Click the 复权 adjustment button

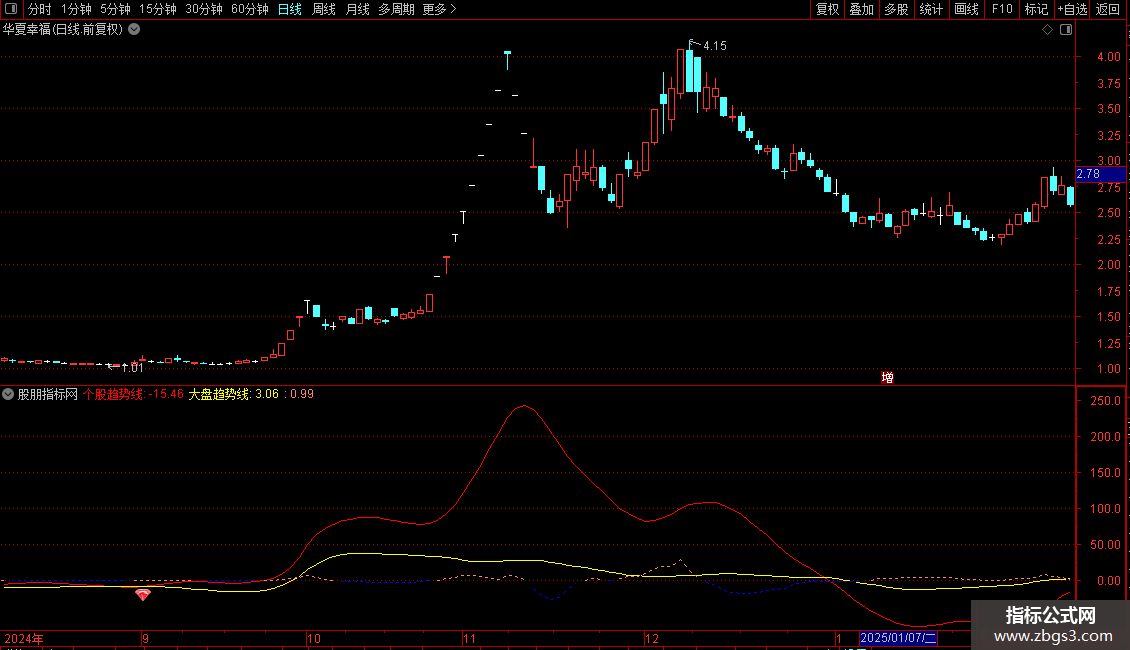(827, 9)
